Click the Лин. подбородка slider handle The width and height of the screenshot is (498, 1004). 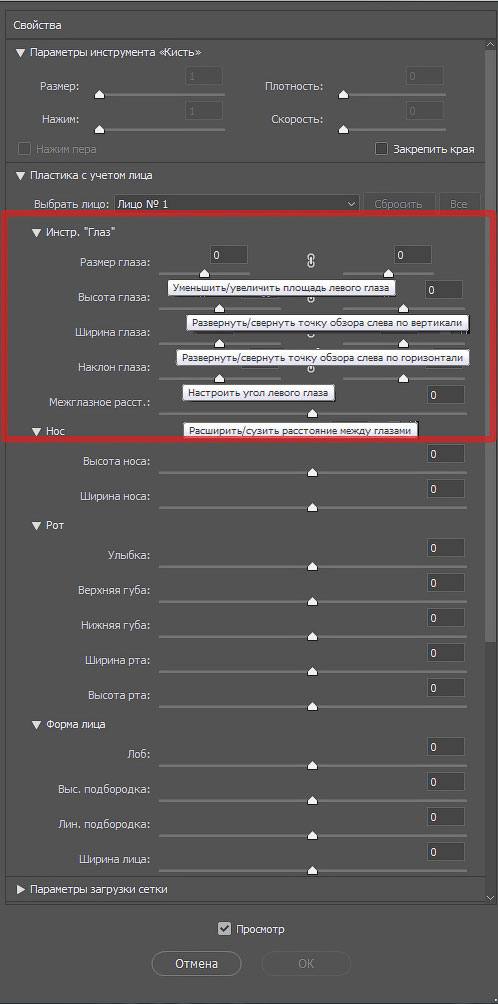[x=312, y=836]
